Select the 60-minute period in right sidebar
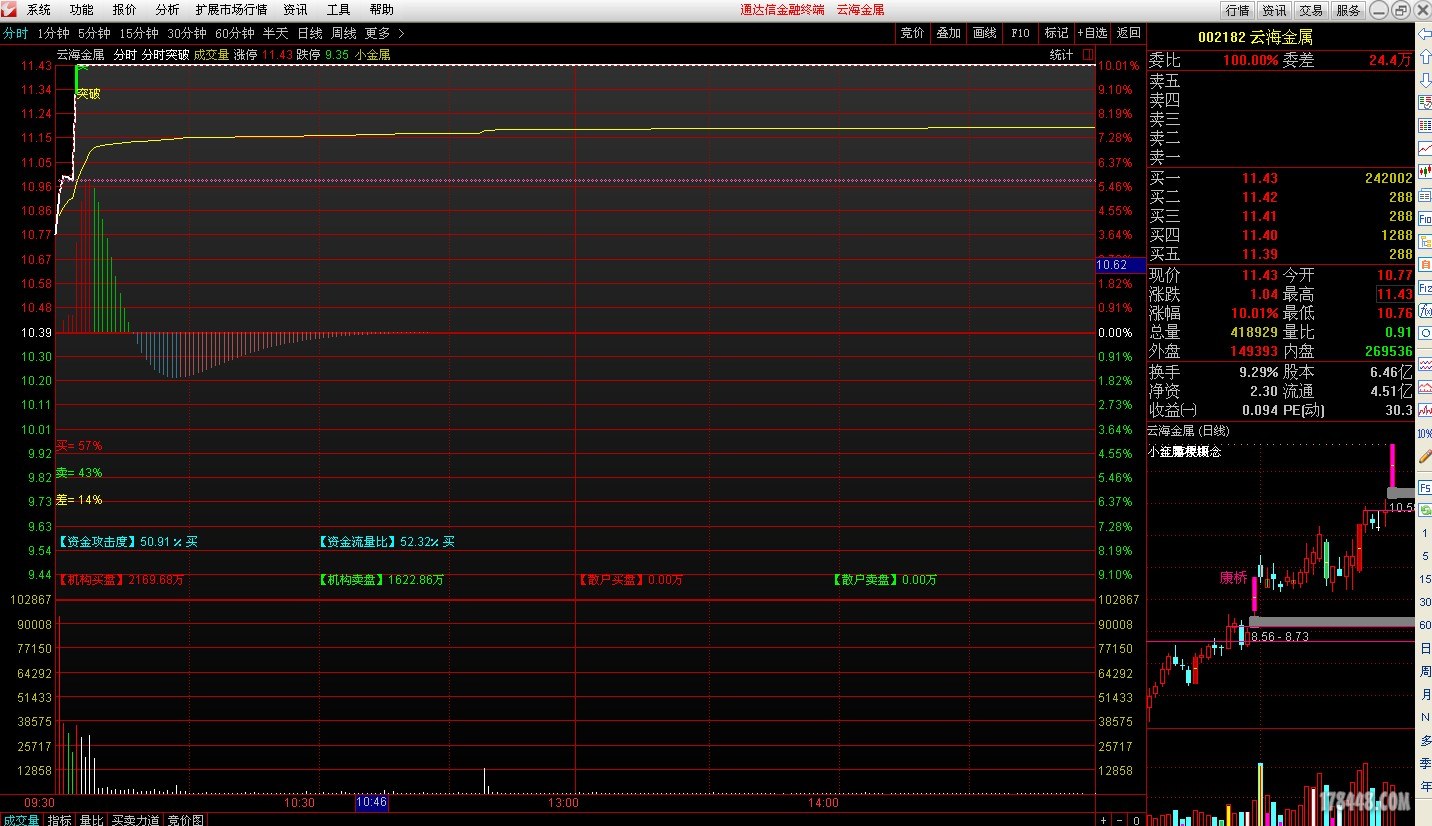The height and width of the screenshot is (826, 1432). point(1424,624)
